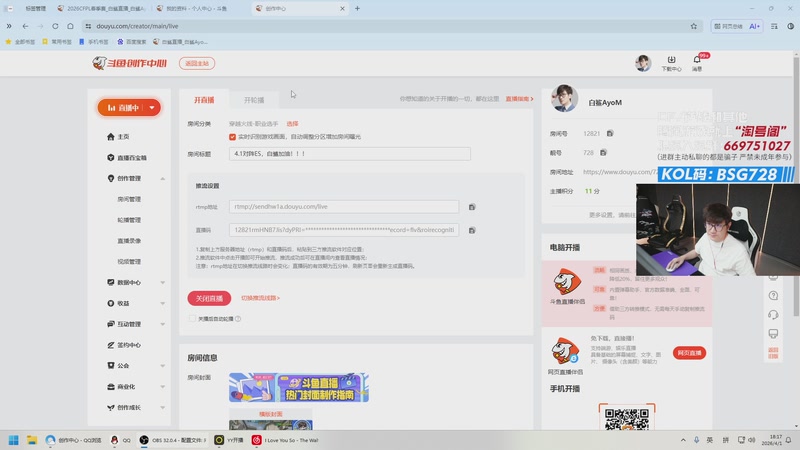The width and height of the screenshot is (800, 450).
Task: Bookmark this page with the star icon
Action: coord(693,26)
